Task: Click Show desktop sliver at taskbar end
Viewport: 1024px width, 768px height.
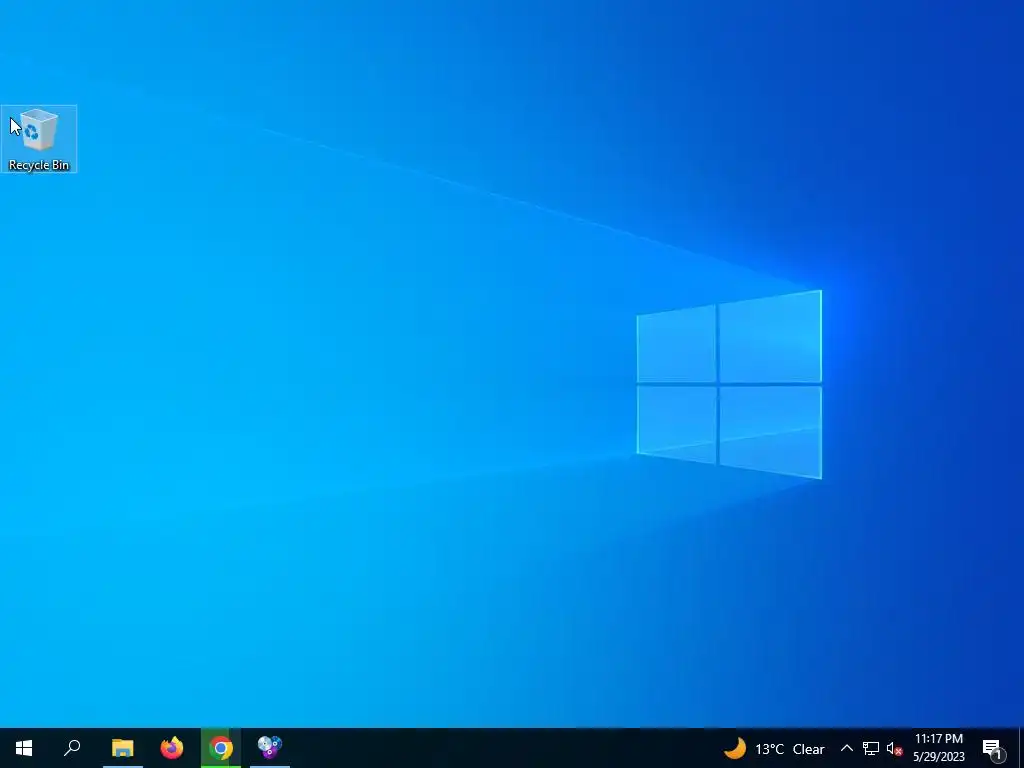Action: [1020, 748]
